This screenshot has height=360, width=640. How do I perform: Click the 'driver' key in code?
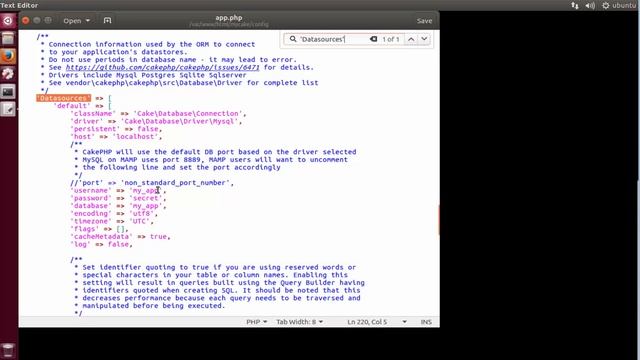pyautogui.click(x=87, y=121)
